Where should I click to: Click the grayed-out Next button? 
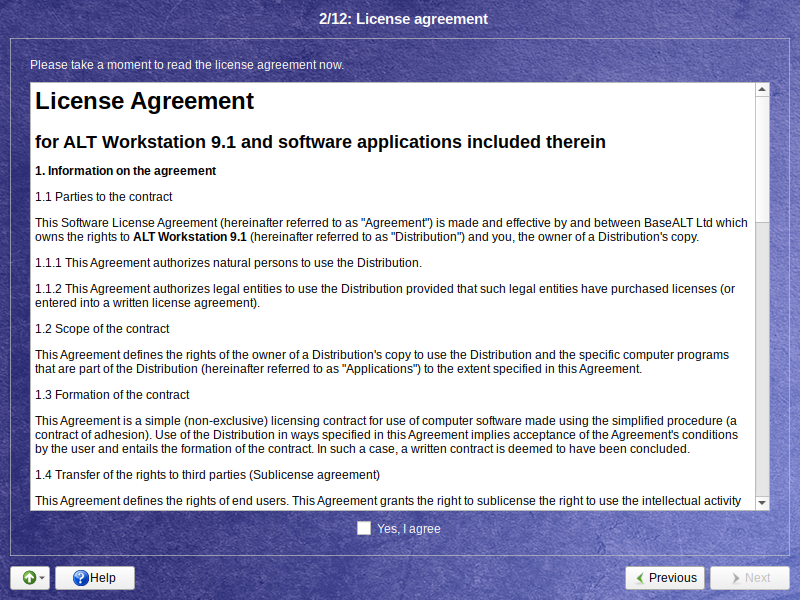pyautogui.click(x=750, y=578)
